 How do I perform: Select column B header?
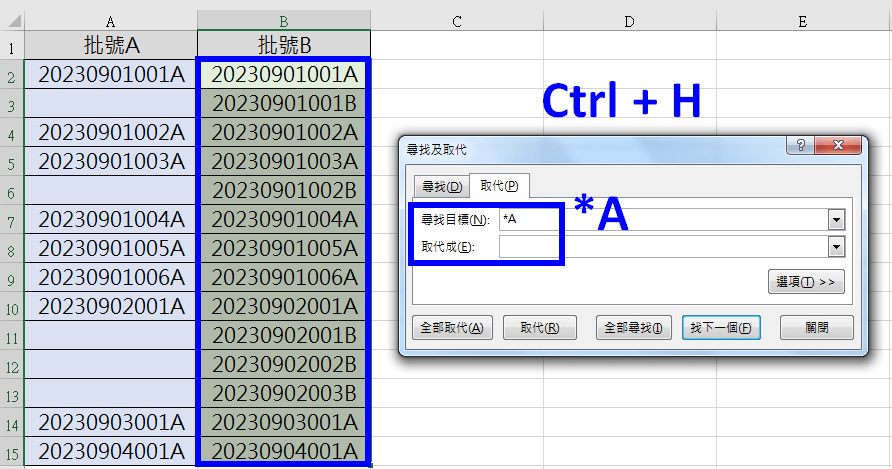284,21
